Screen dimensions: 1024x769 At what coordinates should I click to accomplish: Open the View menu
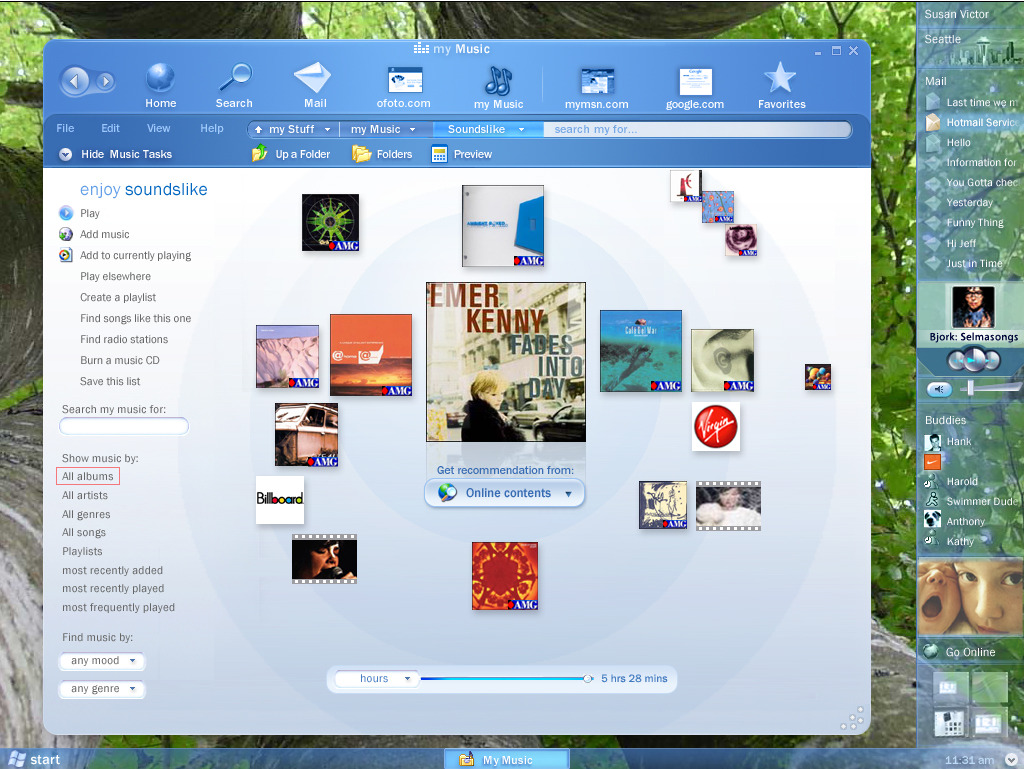coord(159,128)
